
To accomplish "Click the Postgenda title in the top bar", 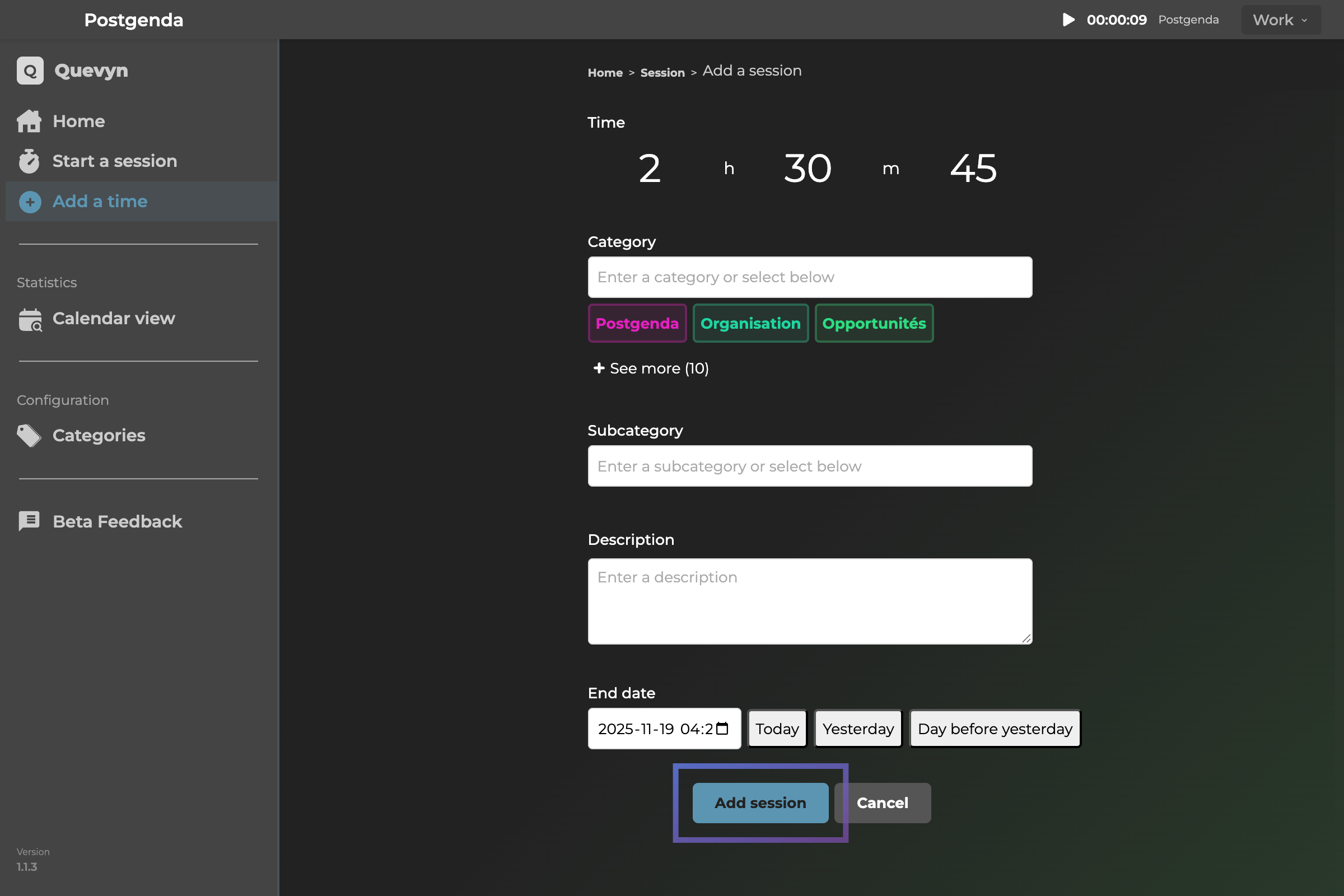I will [x=134, y=20].
